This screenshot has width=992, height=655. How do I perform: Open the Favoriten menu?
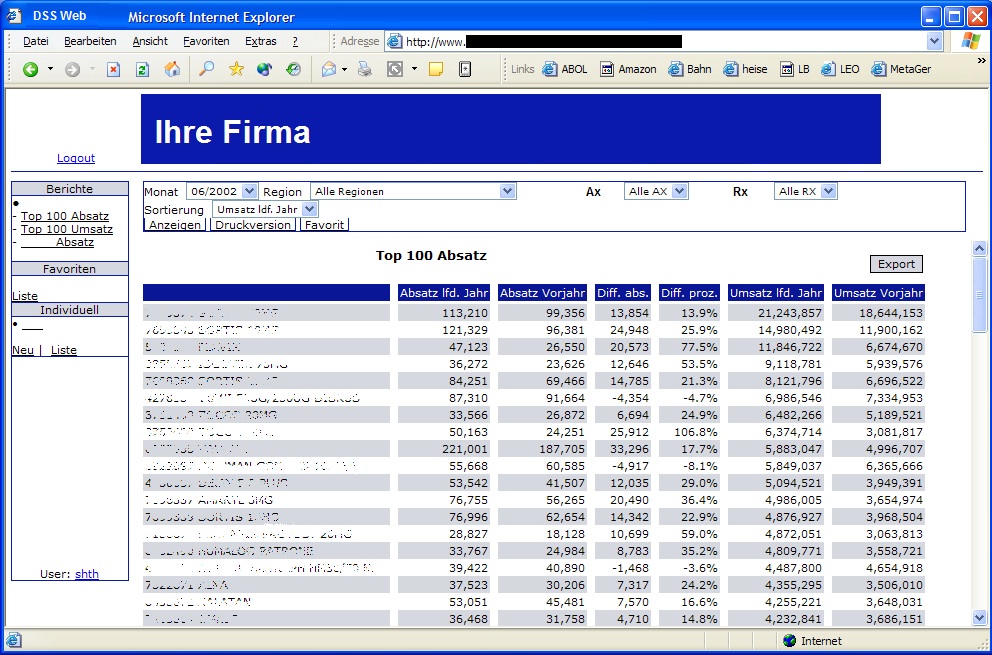click(206, 41)
